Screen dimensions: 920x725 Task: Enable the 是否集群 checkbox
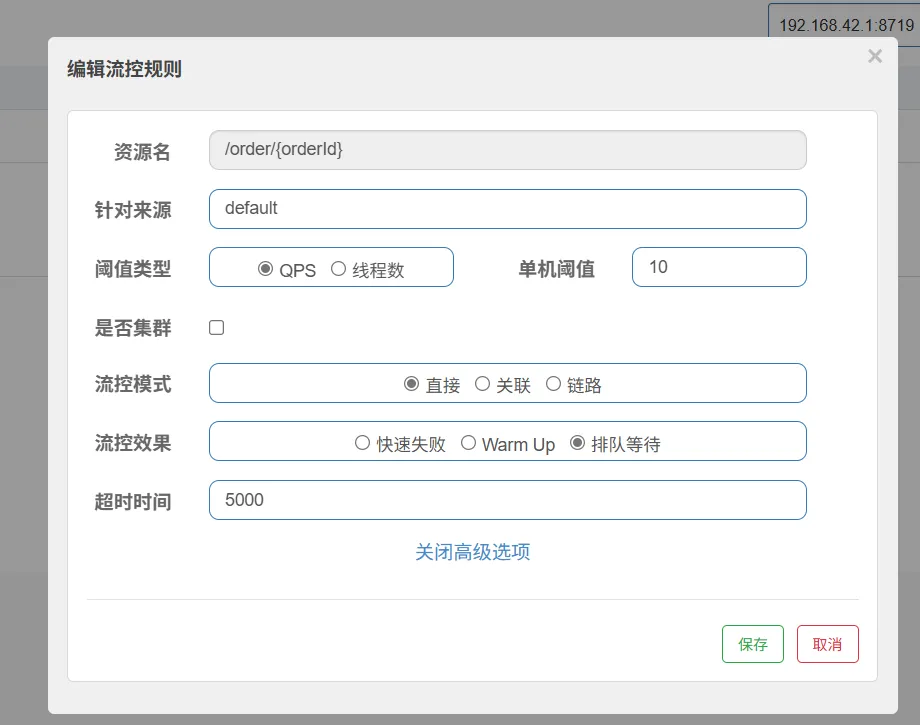tap(216, 328)
